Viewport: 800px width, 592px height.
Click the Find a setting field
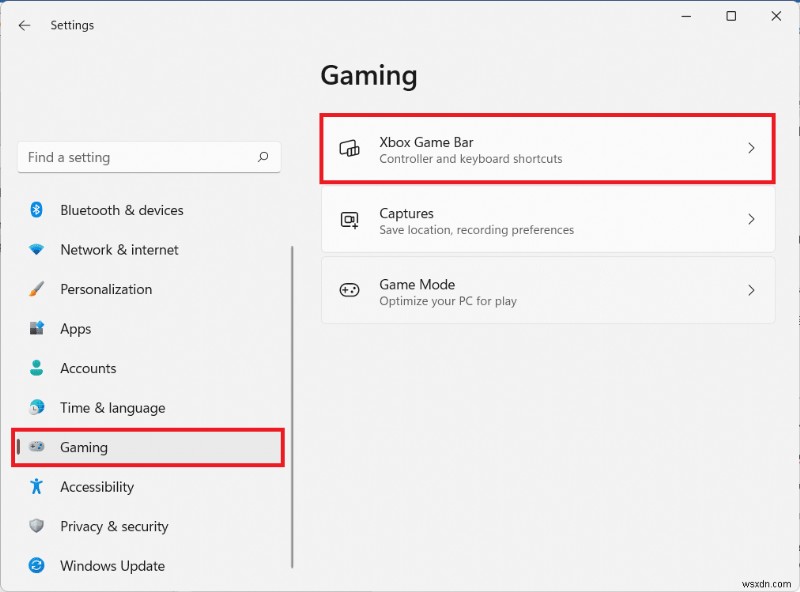135,157
